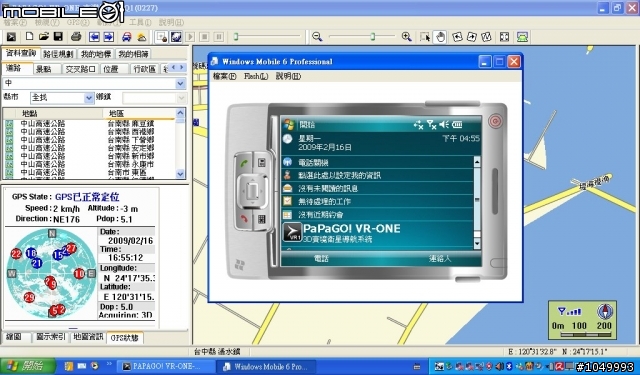
Task: Click the results list scrollbar up arrow
Action: pyautogui.click(x=180, y=113)
